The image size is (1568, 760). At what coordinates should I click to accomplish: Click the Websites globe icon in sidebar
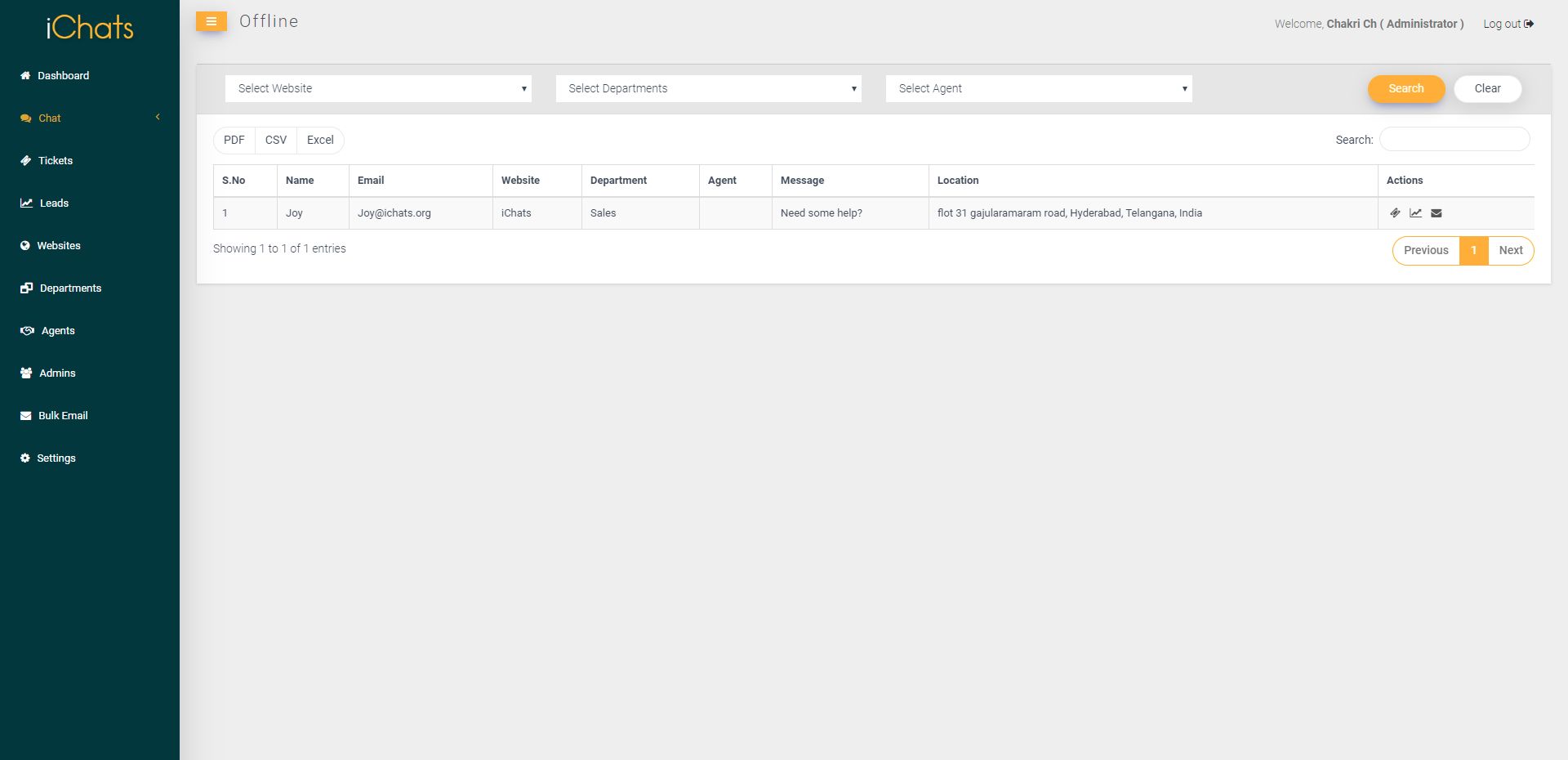click(x=25, y=245)
